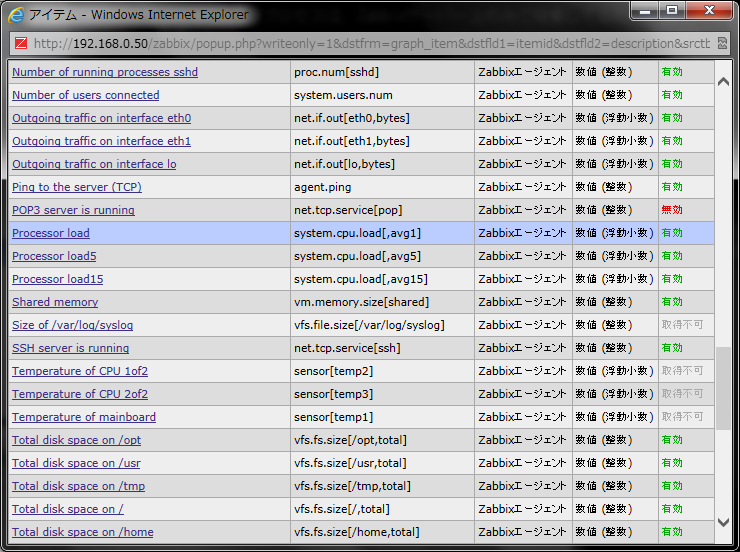Maximize the Internet Explorer popup window
The height and width of the screenshot is (552, 740).
(x=672, y=10)
